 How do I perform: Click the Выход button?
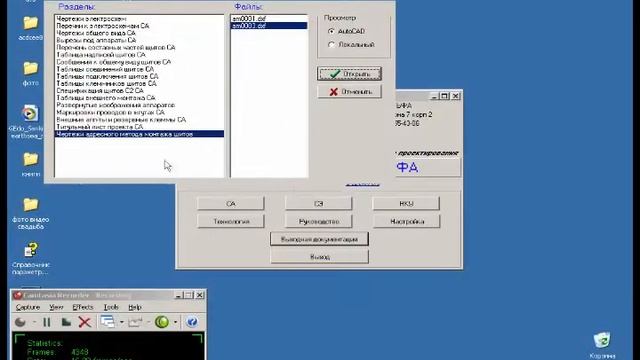[319, 257]
